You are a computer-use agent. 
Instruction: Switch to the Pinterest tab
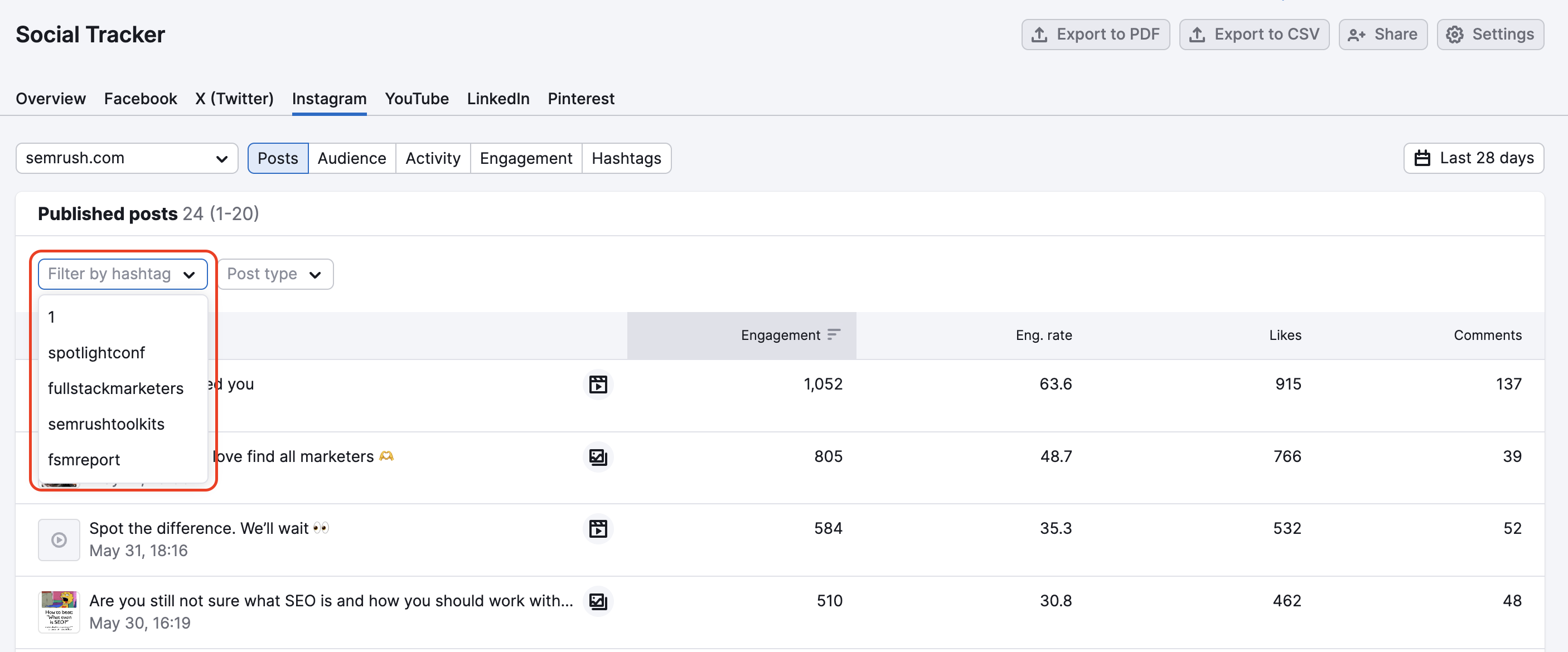point(580,99)
